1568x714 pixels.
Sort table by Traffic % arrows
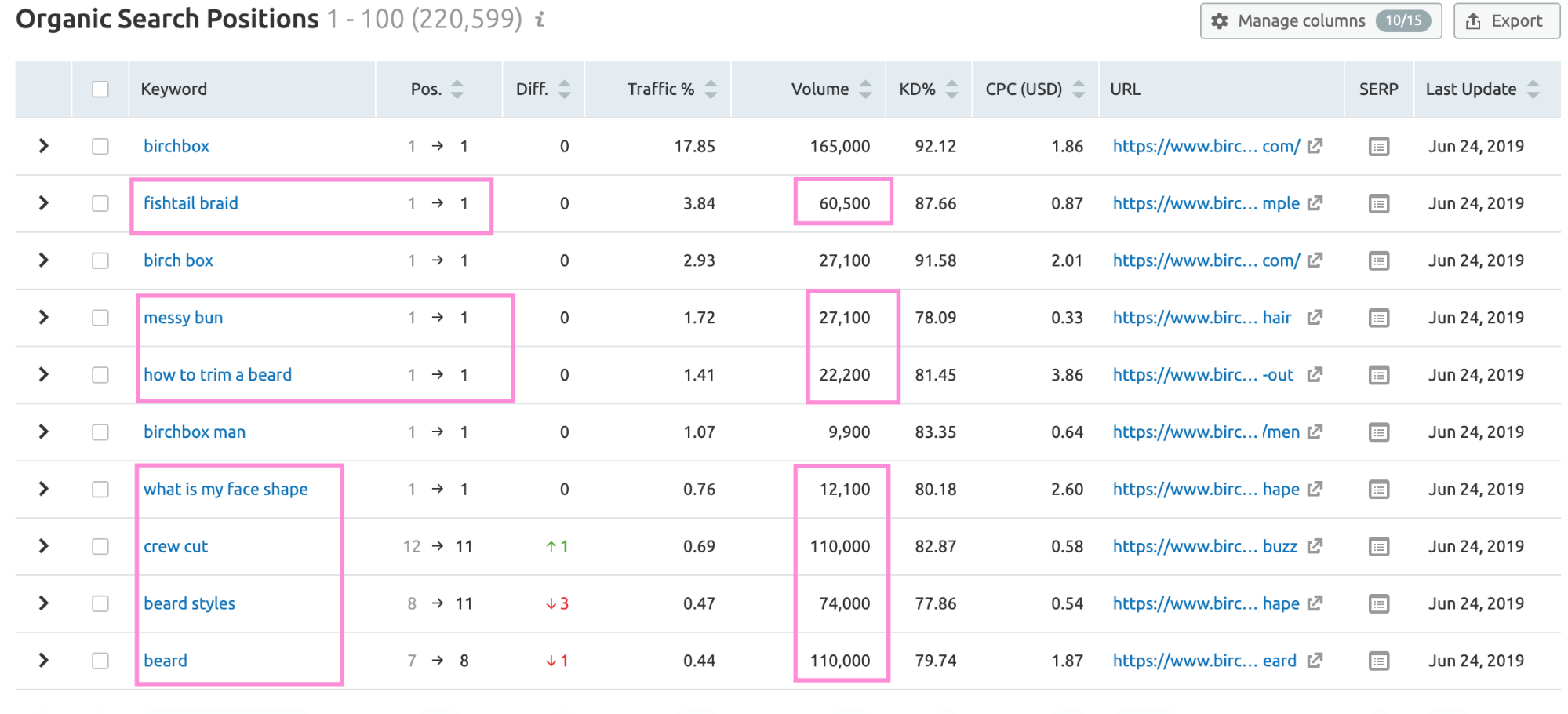[x=711, y=89]
